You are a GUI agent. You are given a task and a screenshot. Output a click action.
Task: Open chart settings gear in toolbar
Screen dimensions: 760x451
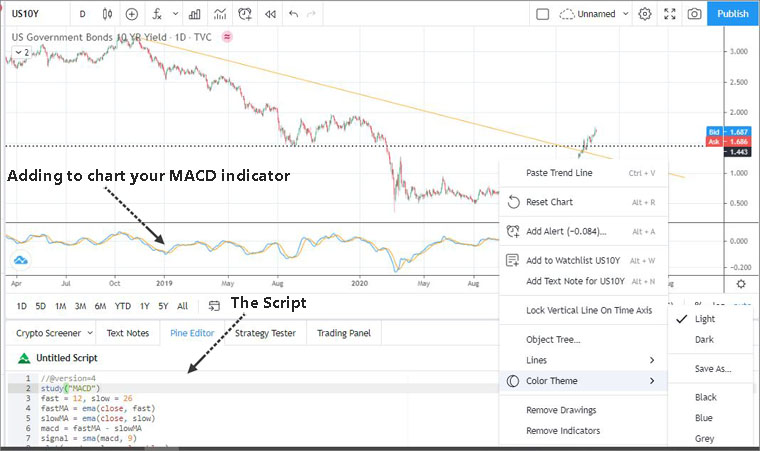(x=645, y=14)
